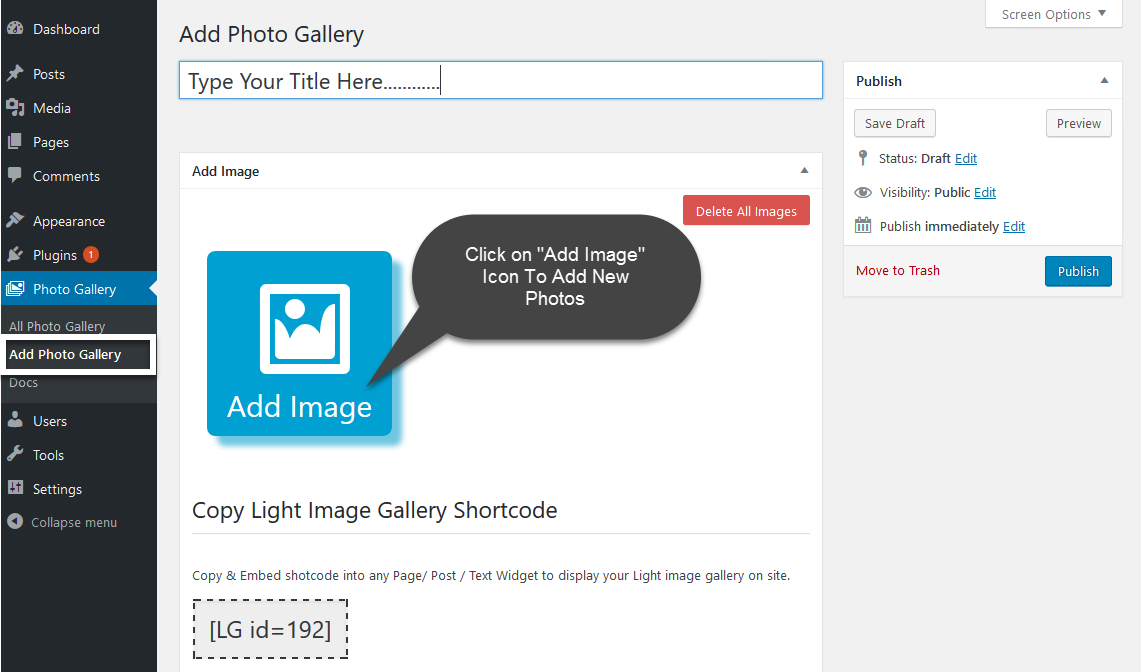Viewport: 1141px width, 672px height.
Task: Open the Docs submenu item
Action: point(24,383)
